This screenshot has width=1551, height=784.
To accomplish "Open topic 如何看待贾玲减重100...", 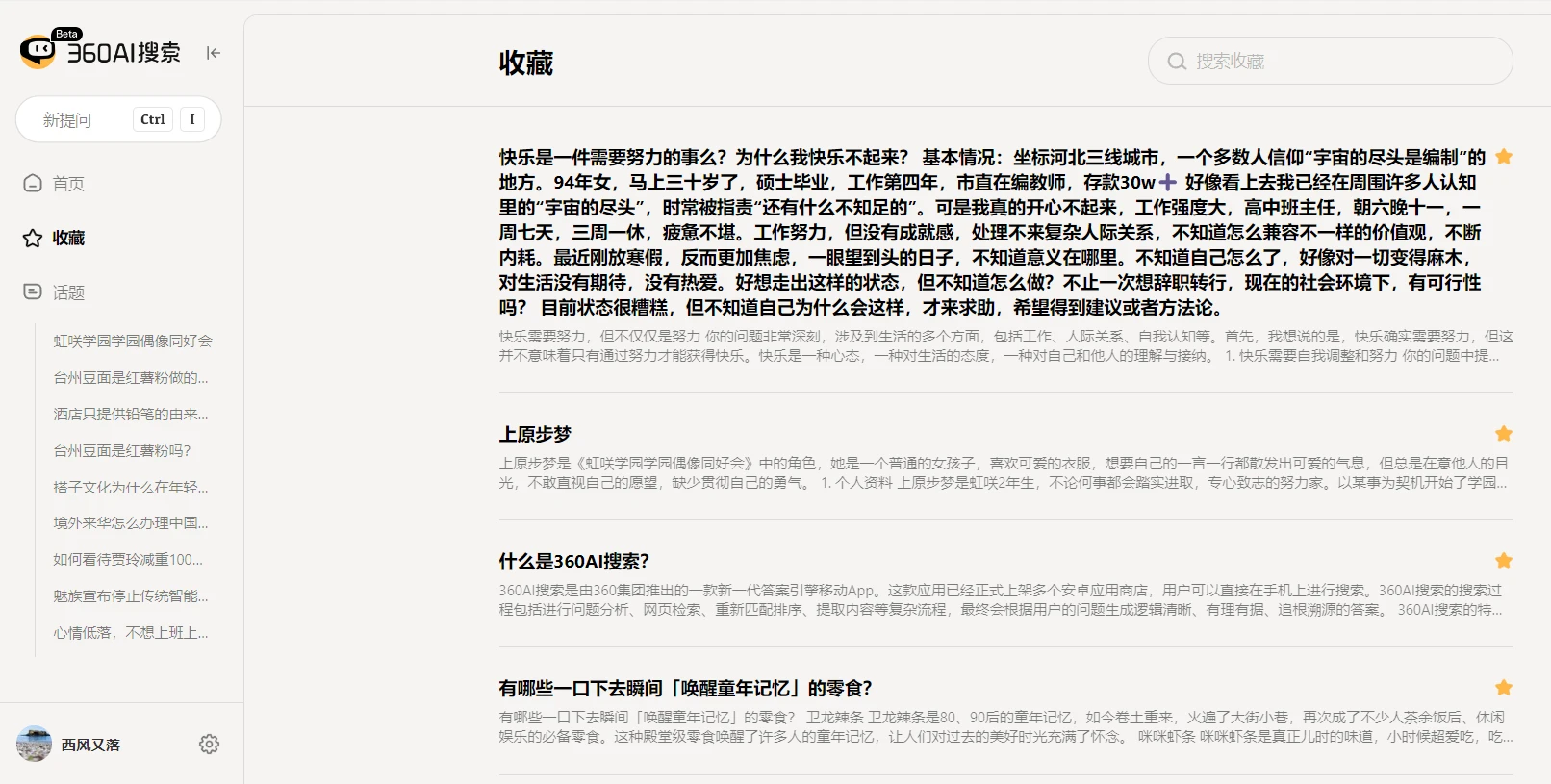I will coord(128,559).
